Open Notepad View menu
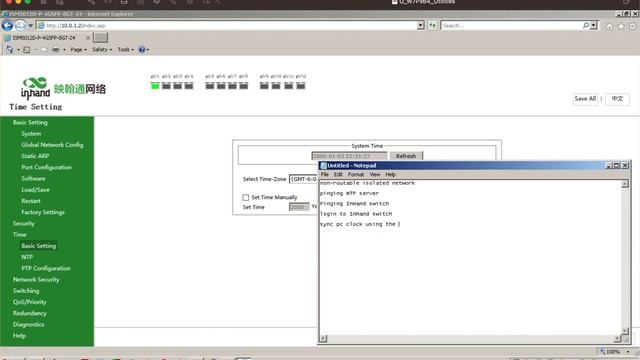 (375, 174)
